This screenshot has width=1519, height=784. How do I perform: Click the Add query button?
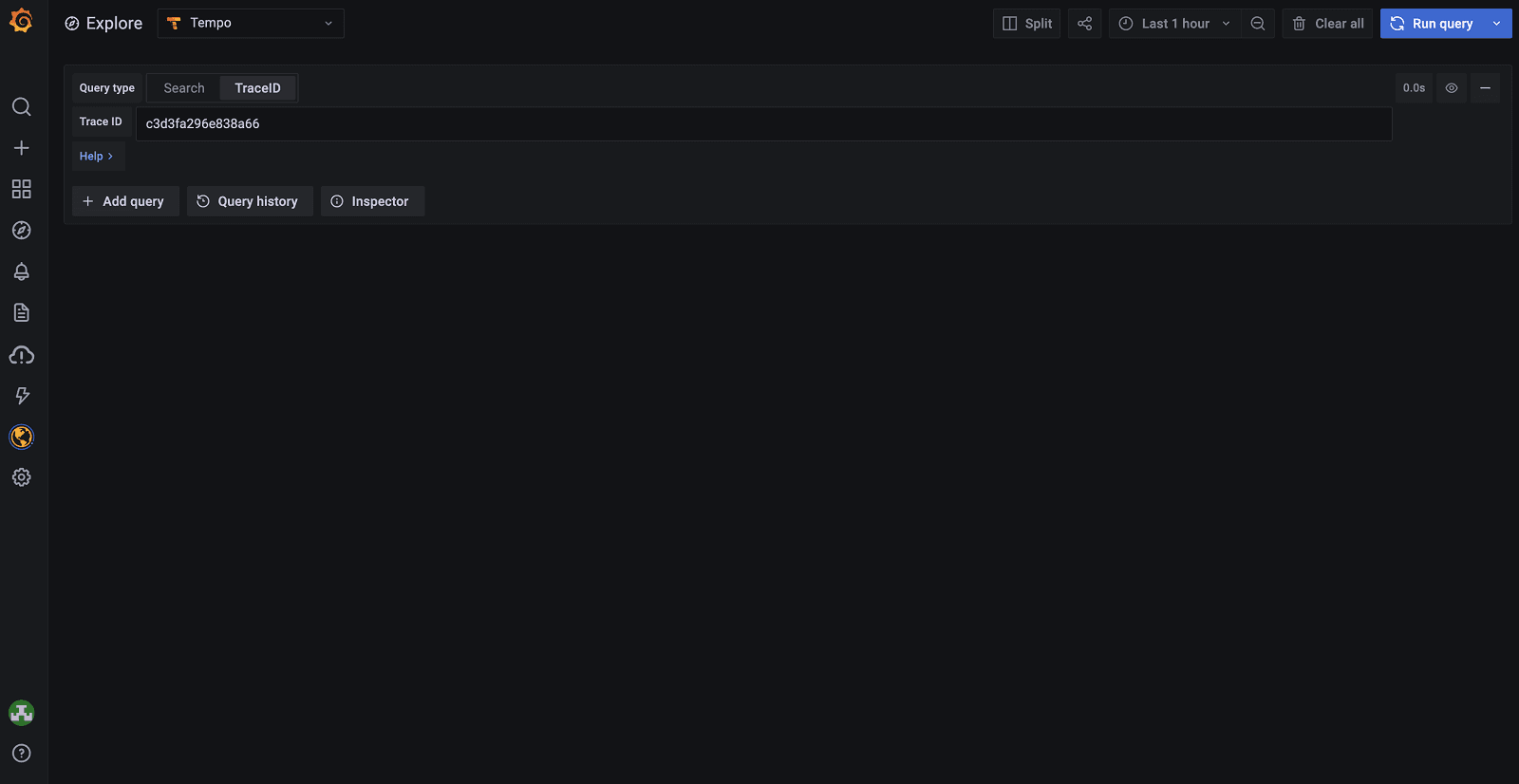pos(125,201)
